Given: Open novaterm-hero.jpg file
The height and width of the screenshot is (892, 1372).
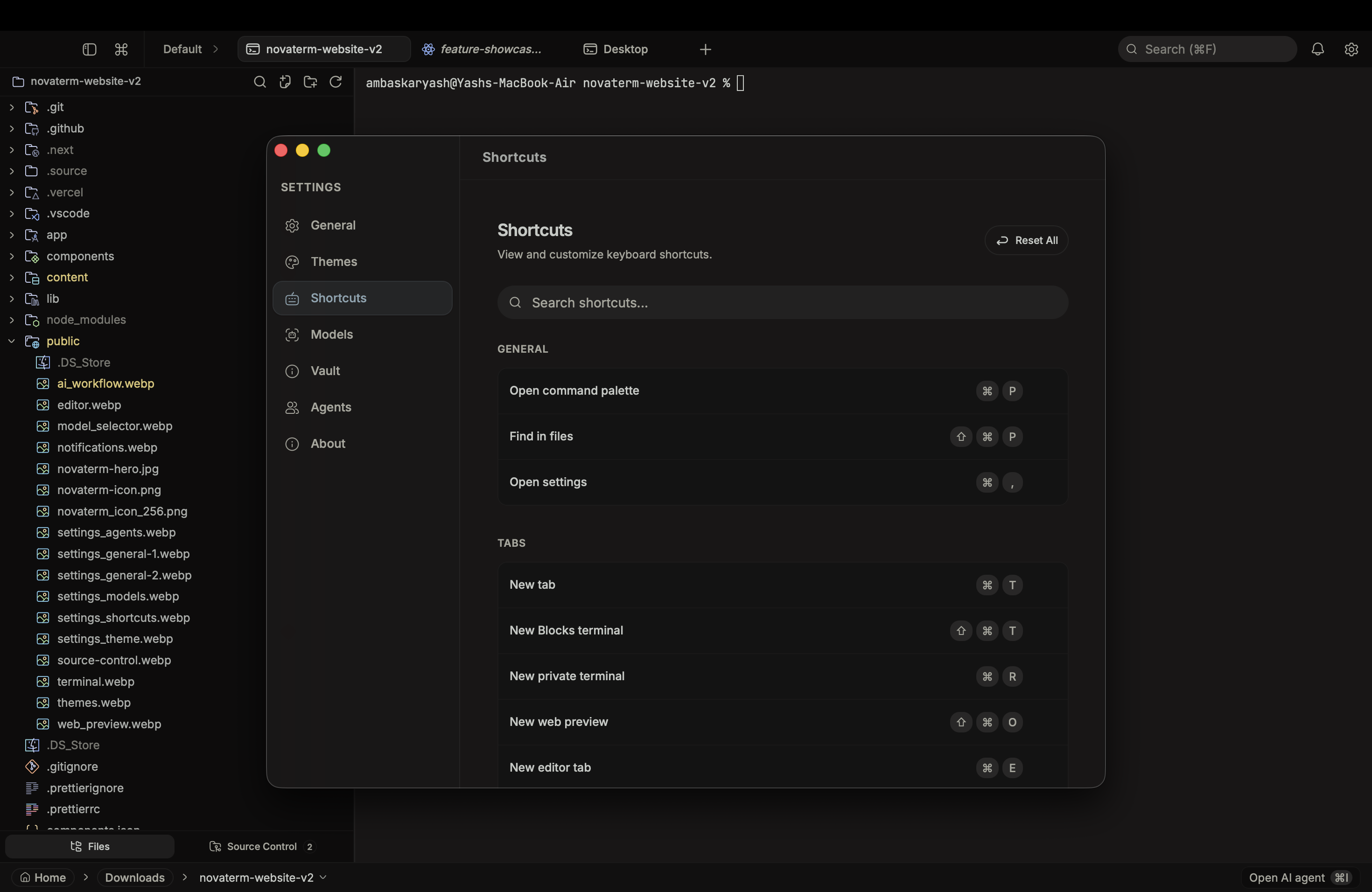Looking at the screenshot, I should [108, 469].
